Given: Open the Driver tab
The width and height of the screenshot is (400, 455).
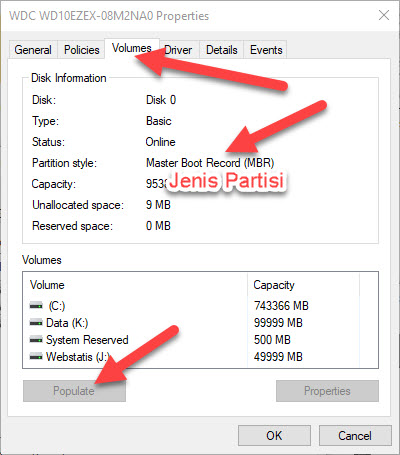Looking at the screenshot, I should pyautogui.click(x=178, y=50).
